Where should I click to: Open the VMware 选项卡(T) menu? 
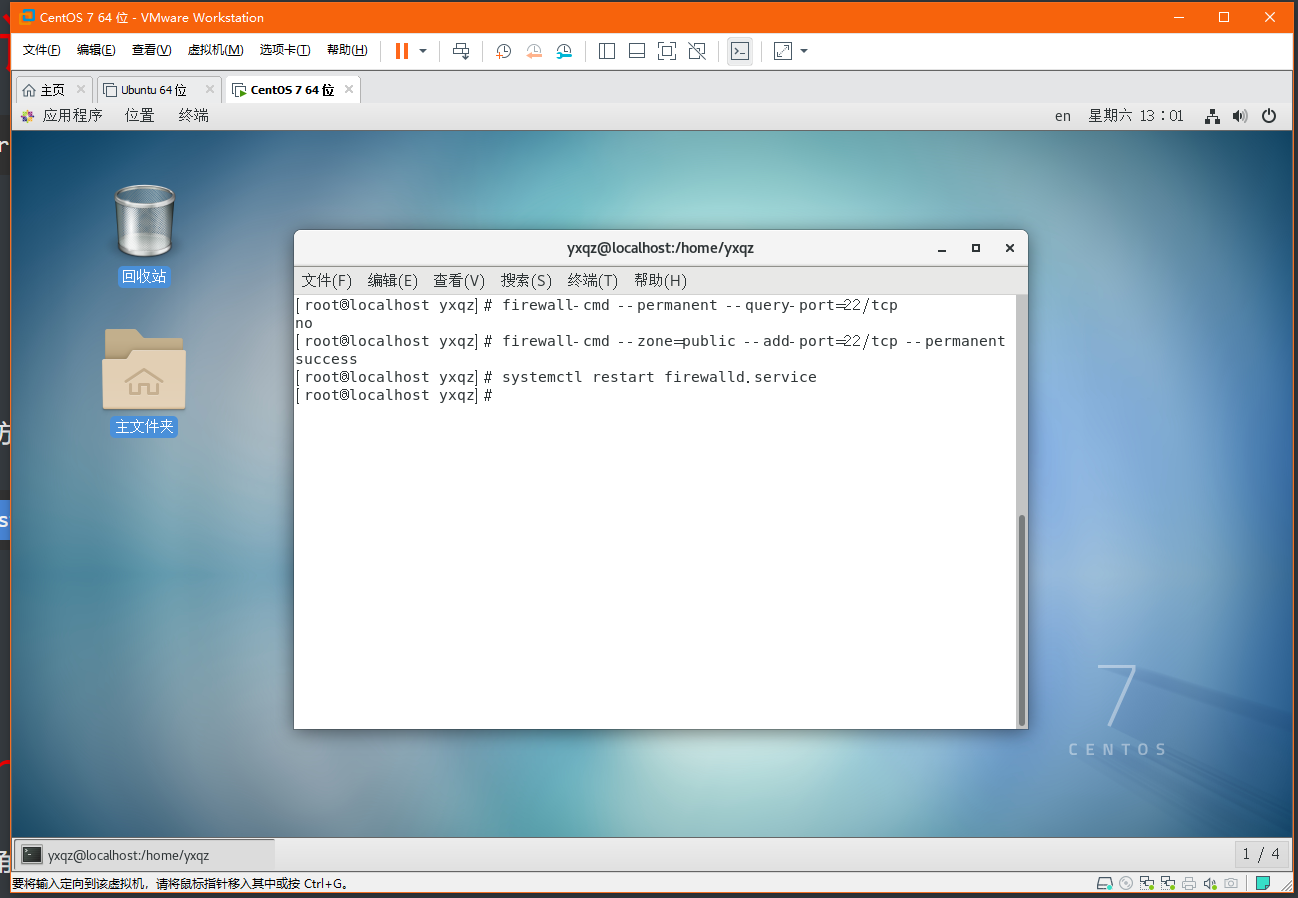[x=285, y=50]
